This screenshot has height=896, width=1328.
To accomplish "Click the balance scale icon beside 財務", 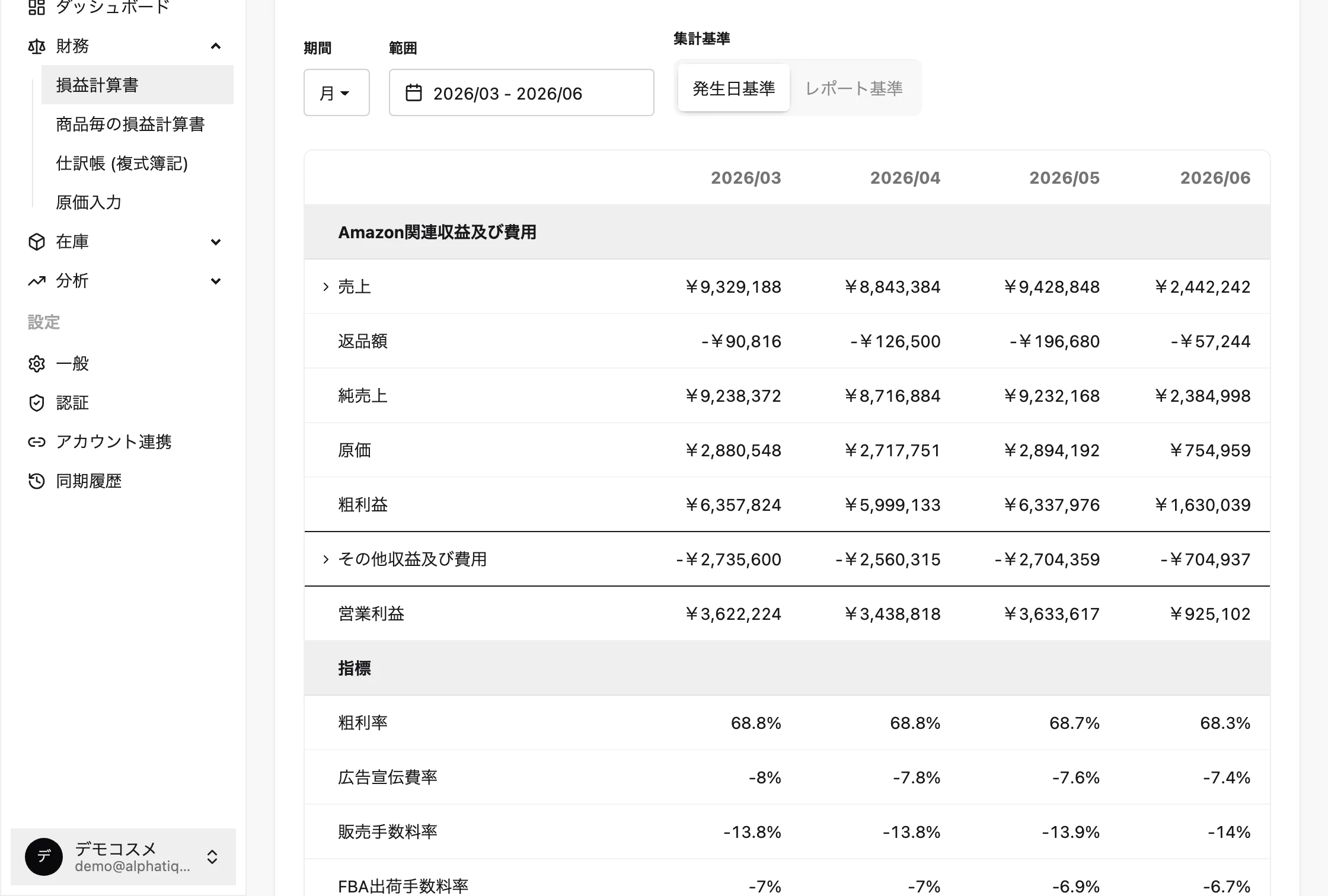I will coord(37,46).
